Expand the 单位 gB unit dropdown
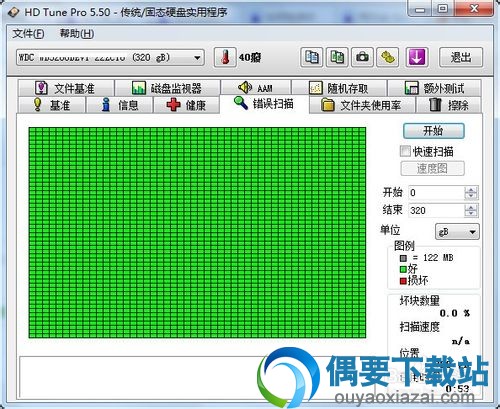This screenshot has width=500, height=409. point(457,232)
